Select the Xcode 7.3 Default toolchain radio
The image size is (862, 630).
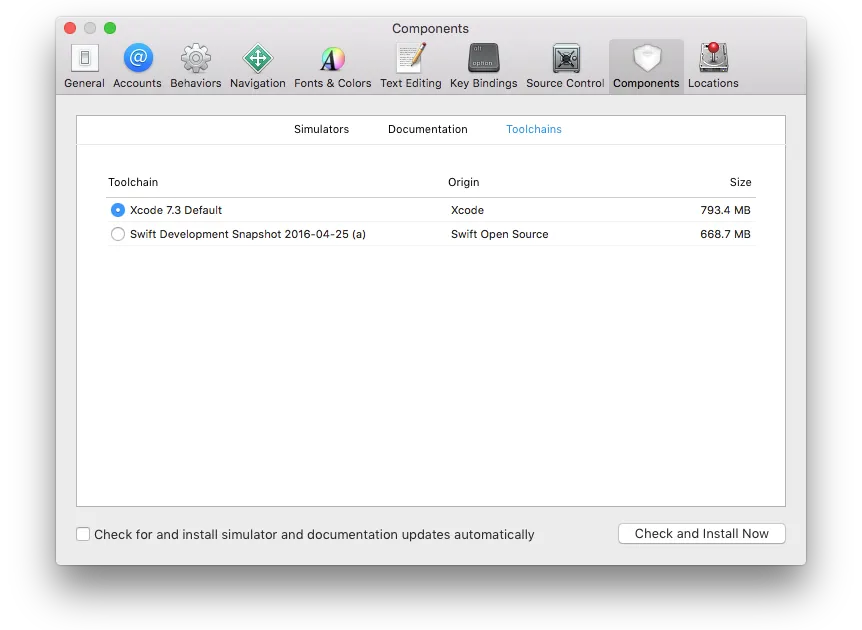[118, 210]
